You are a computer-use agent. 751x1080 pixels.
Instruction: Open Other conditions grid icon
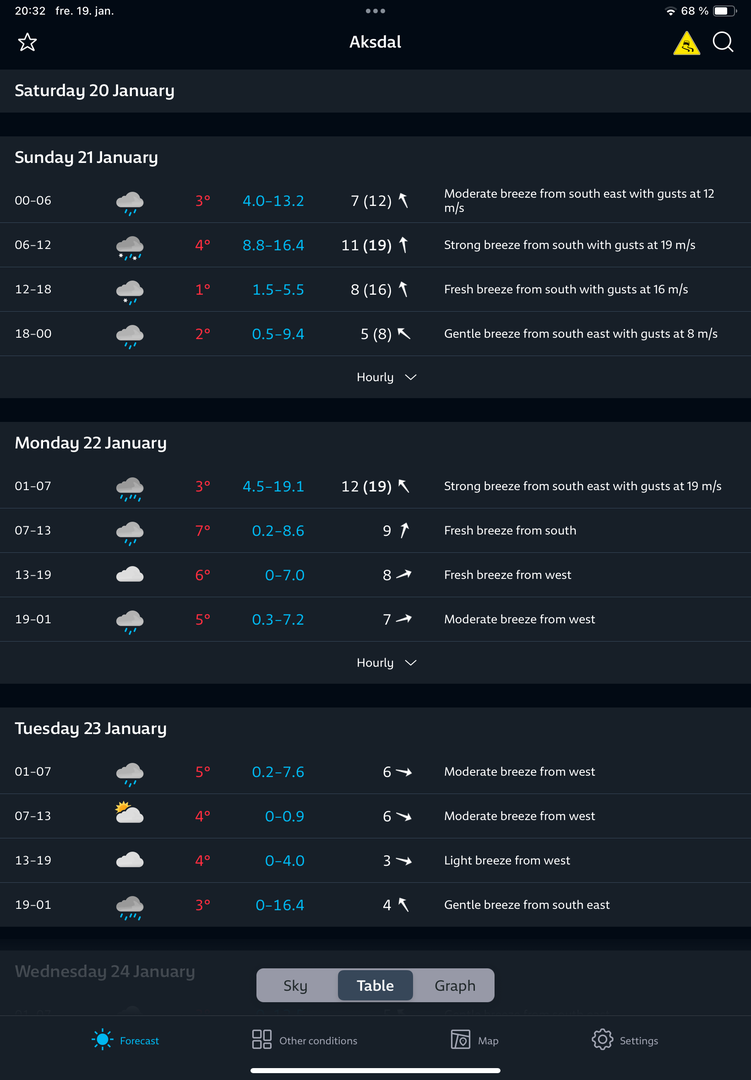(262, 1040)
